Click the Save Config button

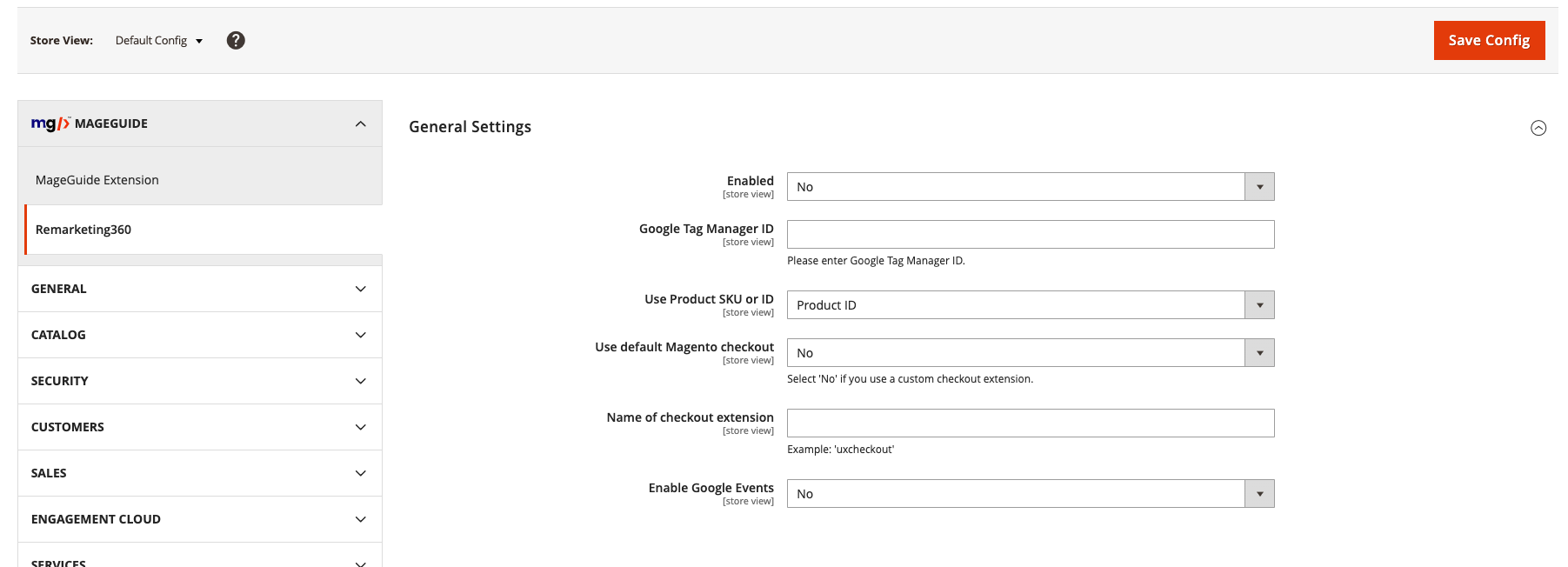point(1489,40)
